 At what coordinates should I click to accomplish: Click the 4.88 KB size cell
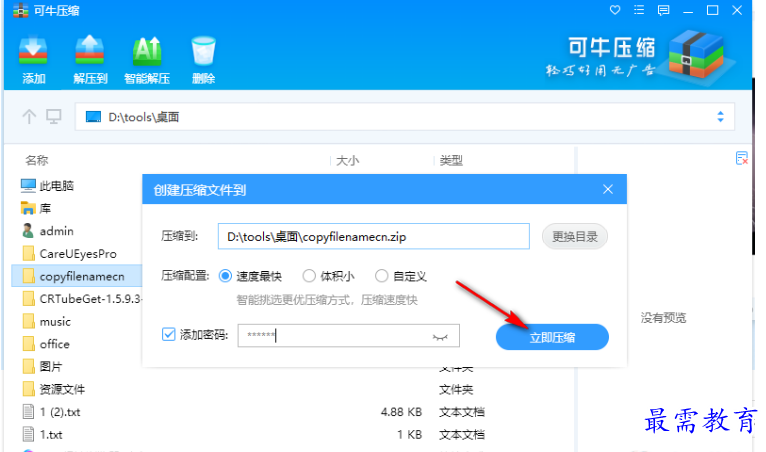tap(401, 412)
